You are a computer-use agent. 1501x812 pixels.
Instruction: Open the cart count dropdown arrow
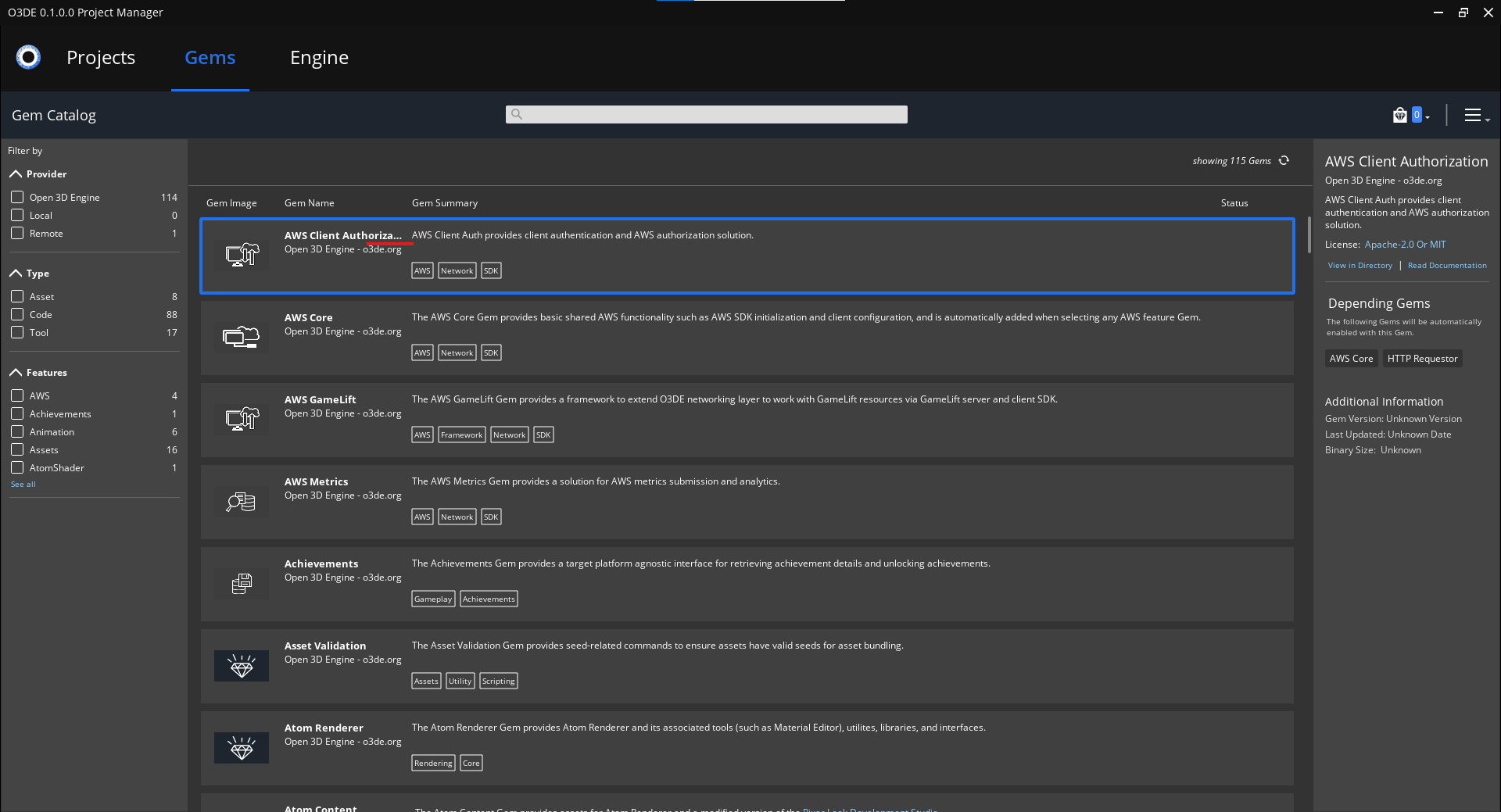pos(1428,117)
